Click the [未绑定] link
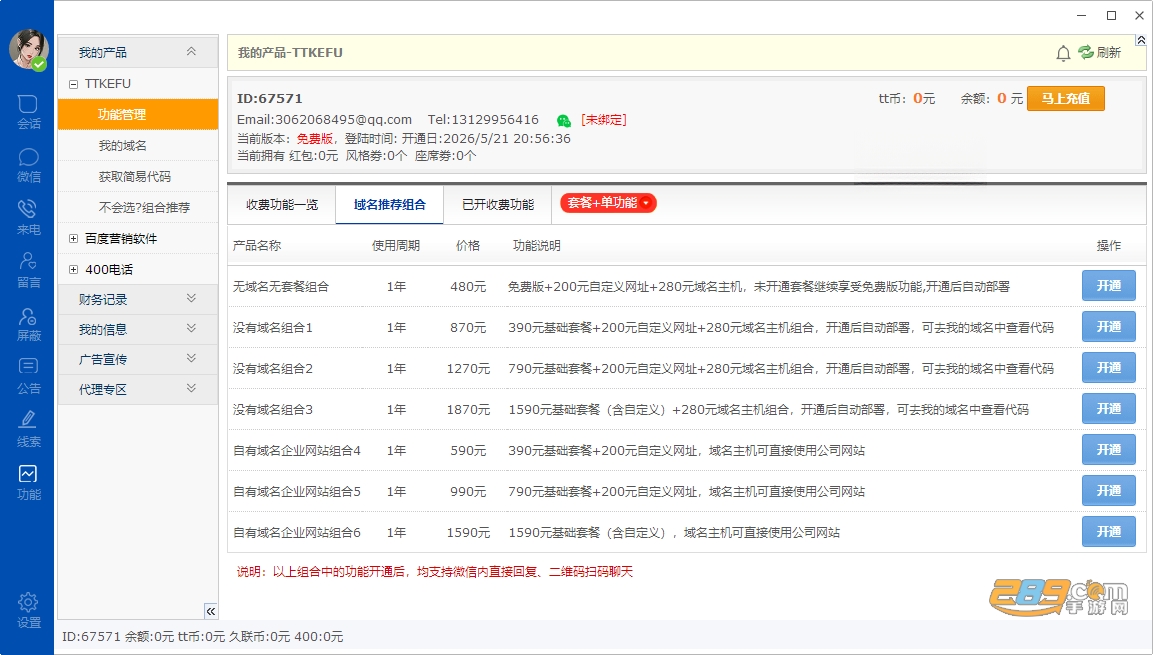The height and width of the screenshot is (655, 1153). point(604,120)
